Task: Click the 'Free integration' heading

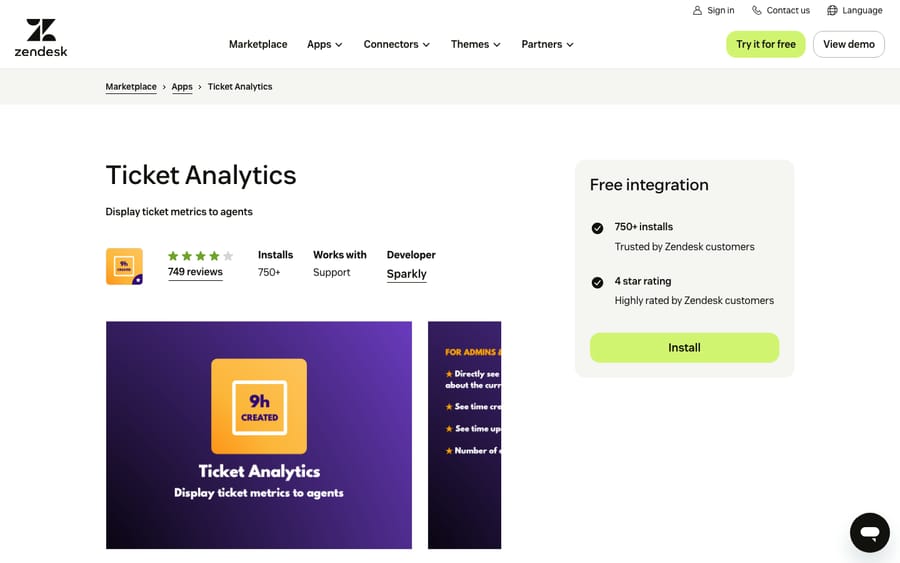Action: tap(649, 185)
